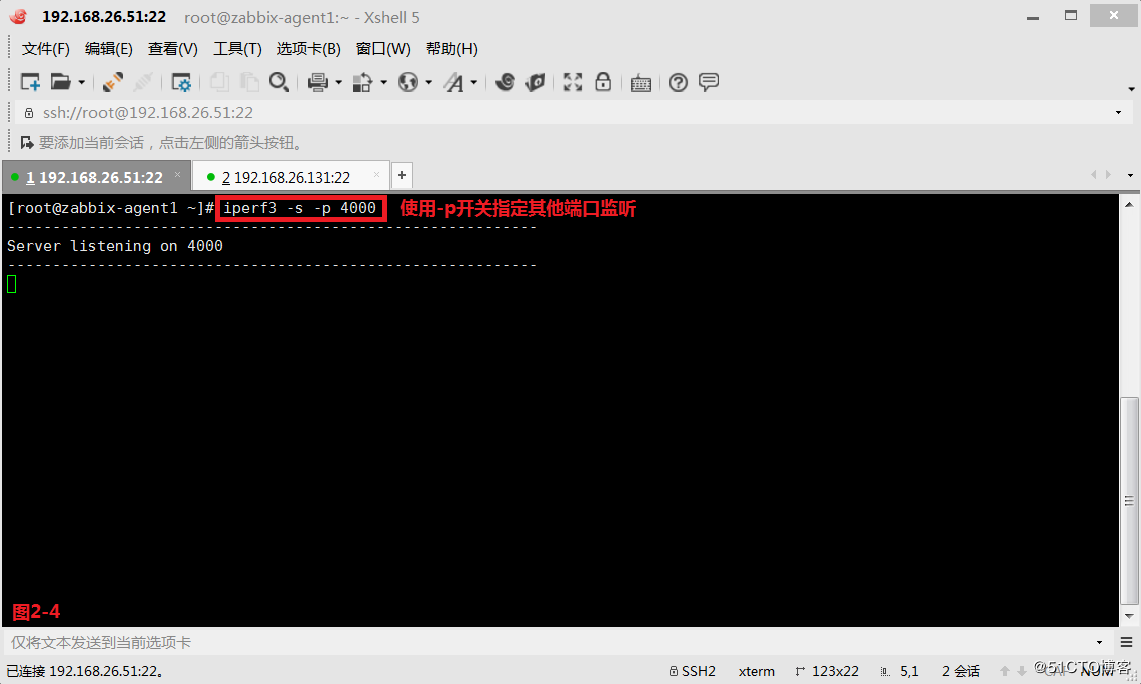Expand toolbar overflow arrow at right edge
This screenshot has height=684, width=1141.
(1131, 89)
